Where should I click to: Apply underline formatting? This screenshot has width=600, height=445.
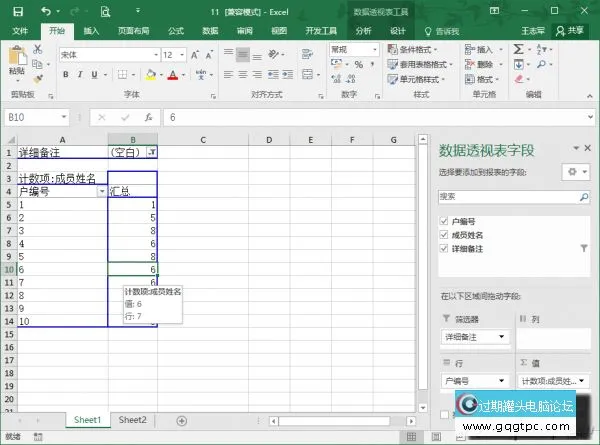pos(96,75)
